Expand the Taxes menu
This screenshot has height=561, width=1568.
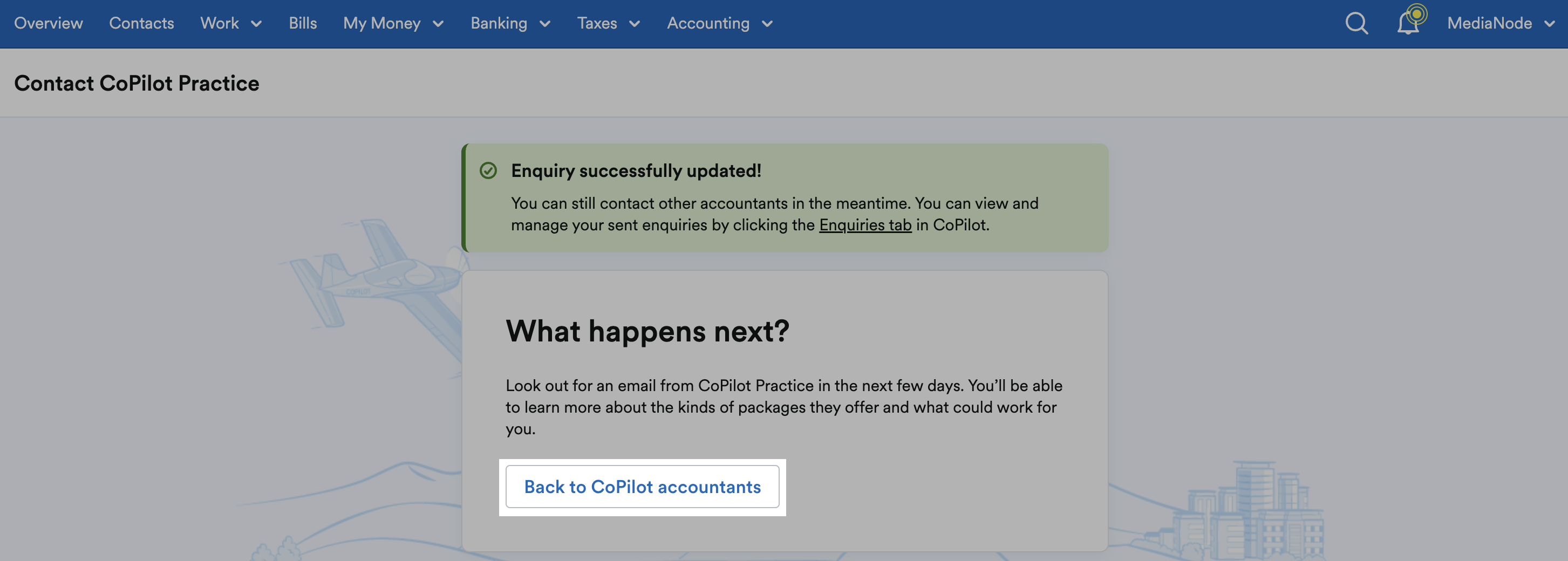608,23
